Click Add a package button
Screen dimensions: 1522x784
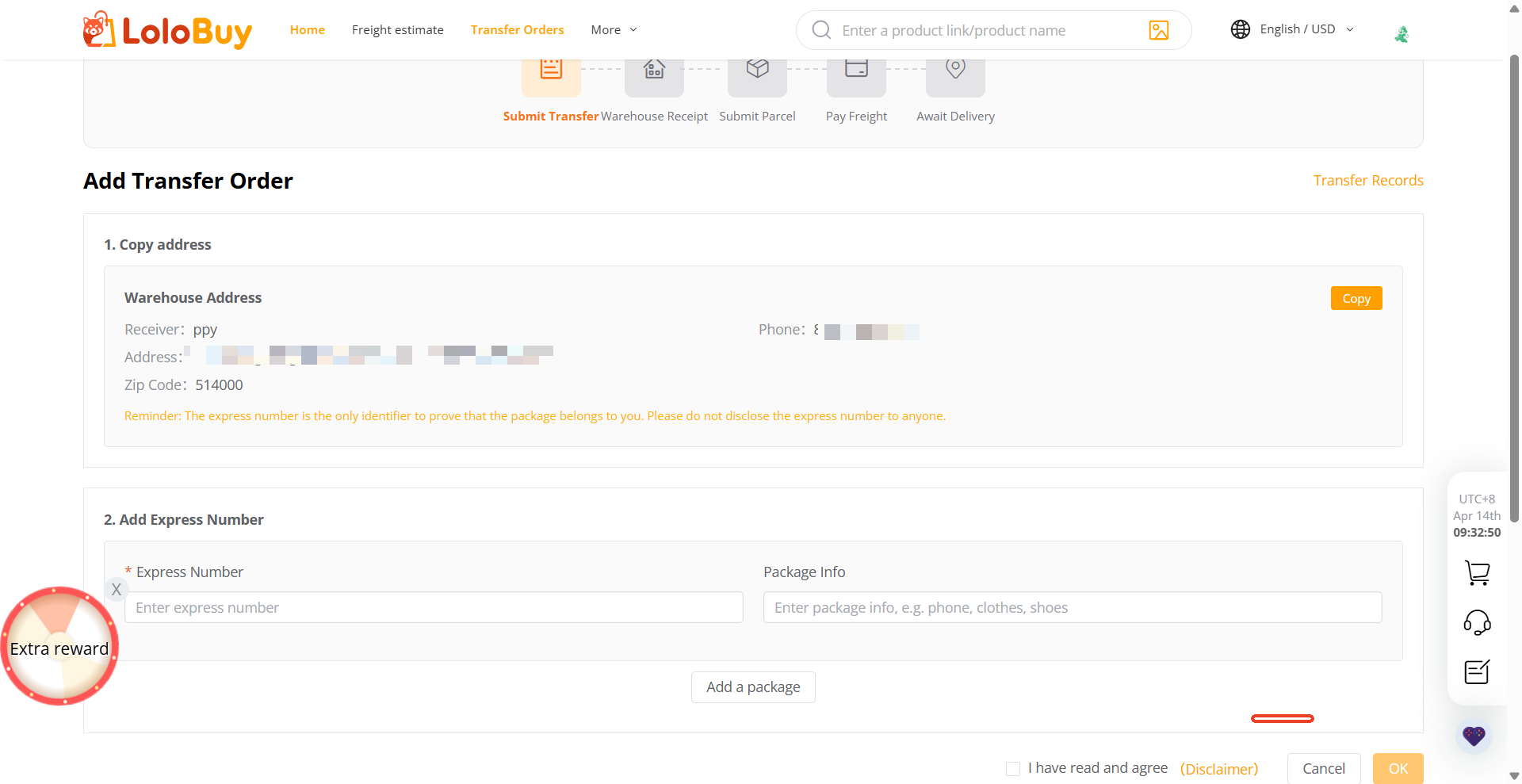pyautogui.click(x=753, y=687)
